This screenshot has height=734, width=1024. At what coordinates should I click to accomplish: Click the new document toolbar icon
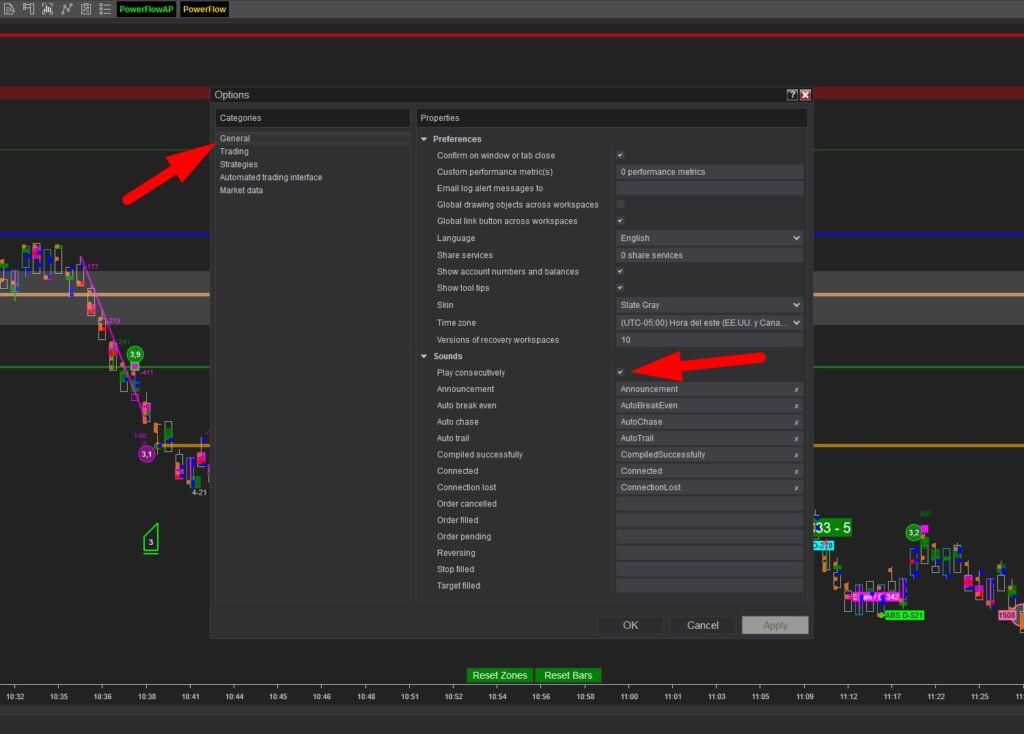pos(9,9)
